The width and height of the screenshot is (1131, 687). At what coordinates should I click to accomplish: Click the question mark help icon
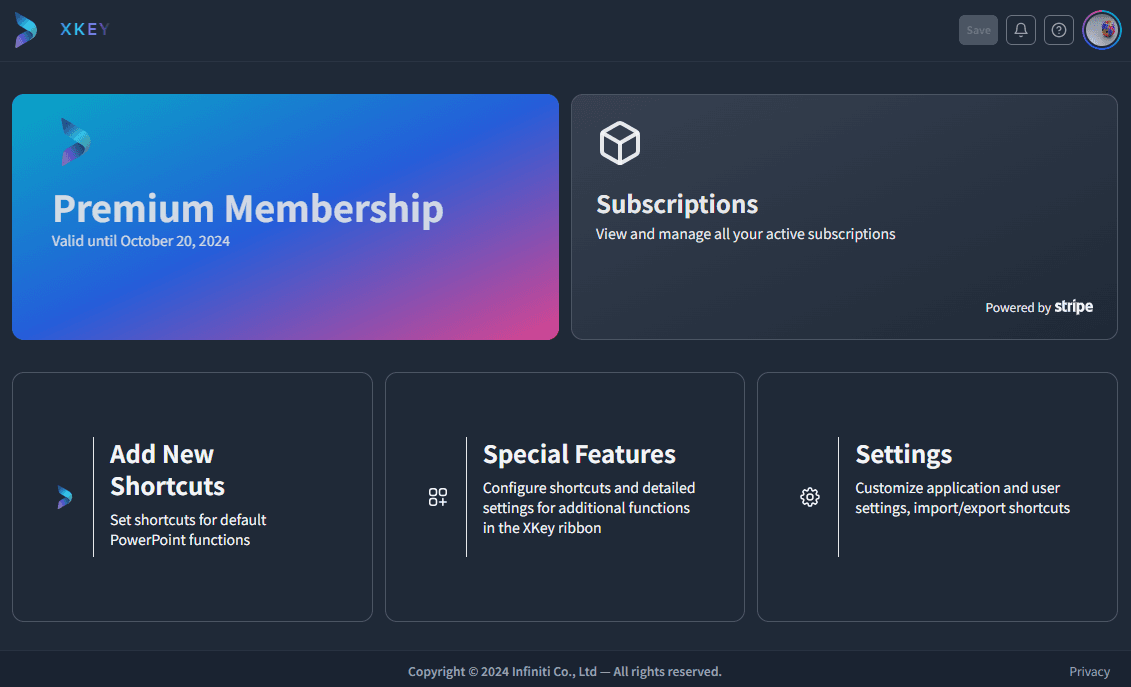tap(1058, 30)
